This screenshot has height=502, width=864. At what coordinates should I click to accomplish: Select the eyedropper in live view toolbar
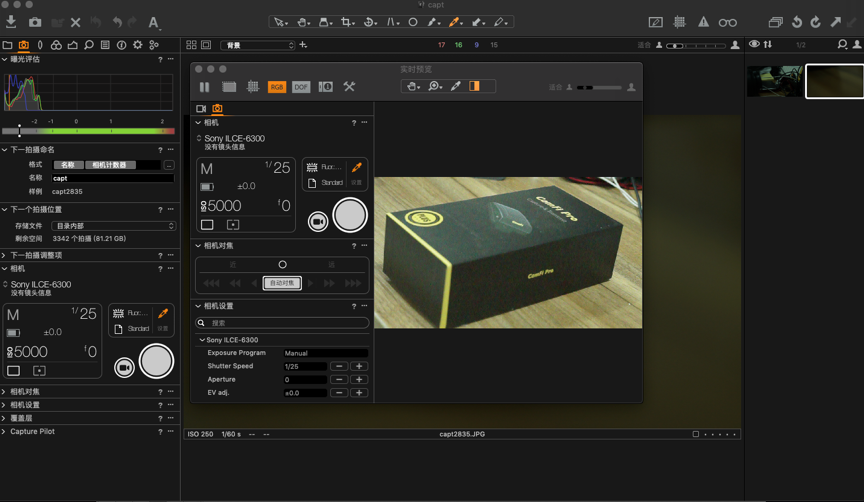click(455, 86)
